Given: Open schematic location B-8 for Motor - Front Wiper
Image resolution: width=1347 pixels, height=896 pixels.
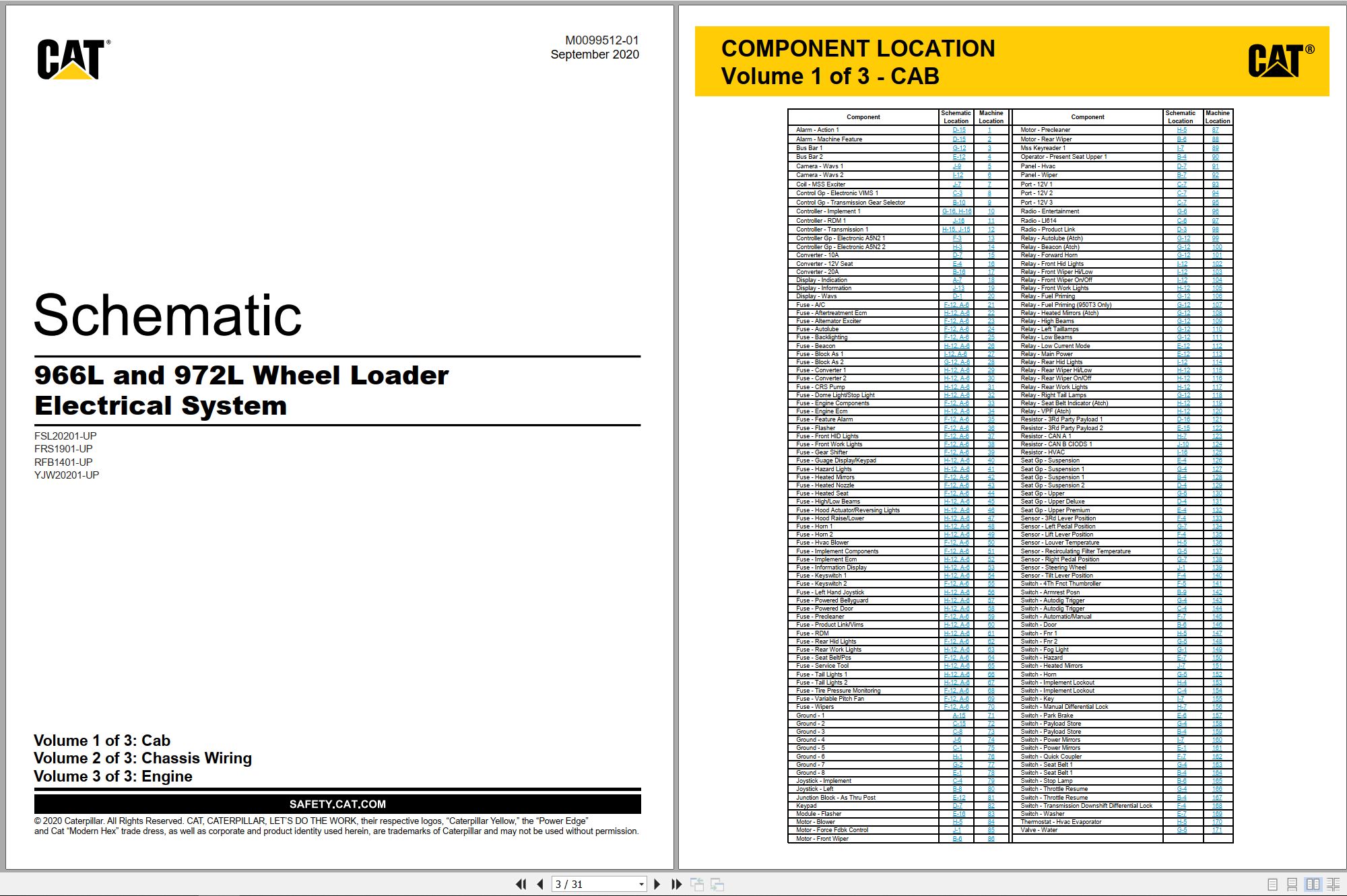Looking at the screenshot, I should coord(957,839).
